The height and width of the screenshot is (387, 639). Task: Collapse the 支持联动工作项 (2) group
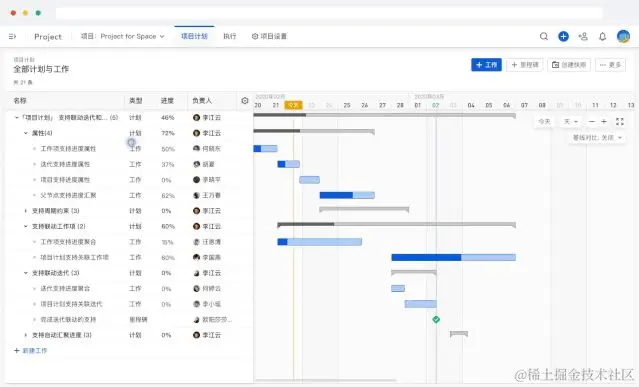26,226
